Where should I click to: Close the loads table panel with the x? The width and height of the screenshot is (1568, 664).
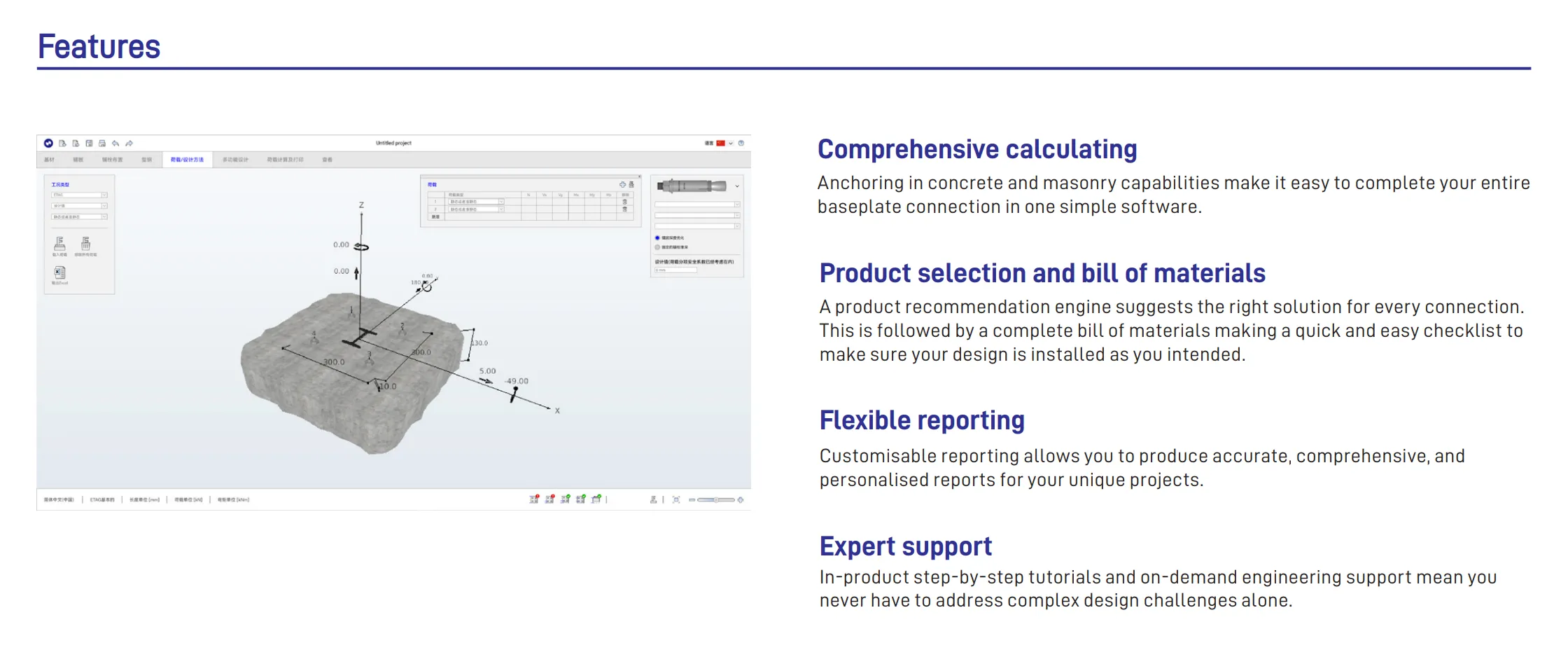[x=639, y=177]
